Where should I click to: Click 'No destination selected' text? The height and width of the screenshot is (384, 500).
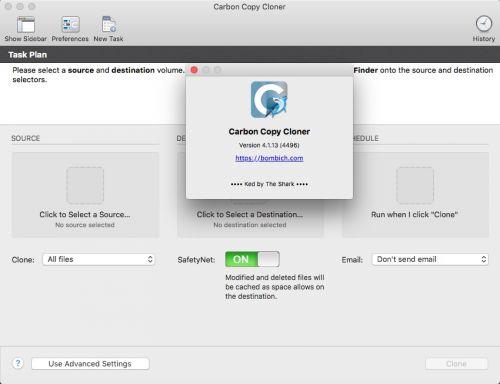point(250,225)
